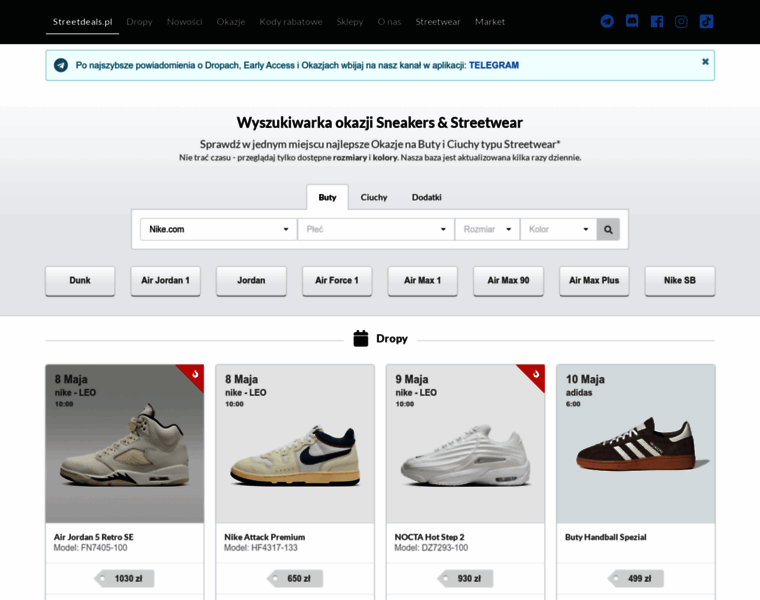Open the O nas menu item
The width and height of the screenshot is (760, 600).
pyautogui.click(x=389, y=22)
